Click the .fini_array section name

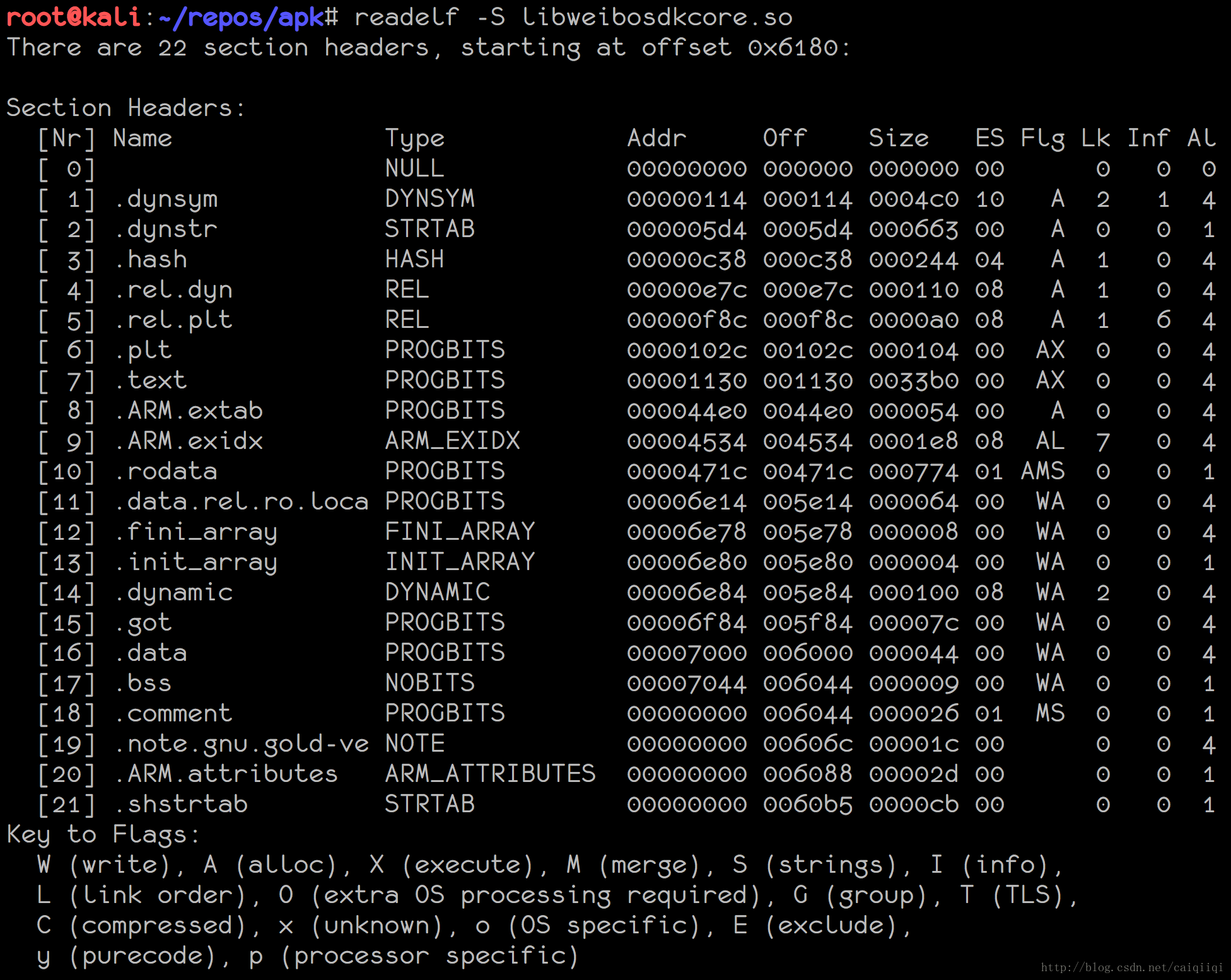click(x=197, y=533)
